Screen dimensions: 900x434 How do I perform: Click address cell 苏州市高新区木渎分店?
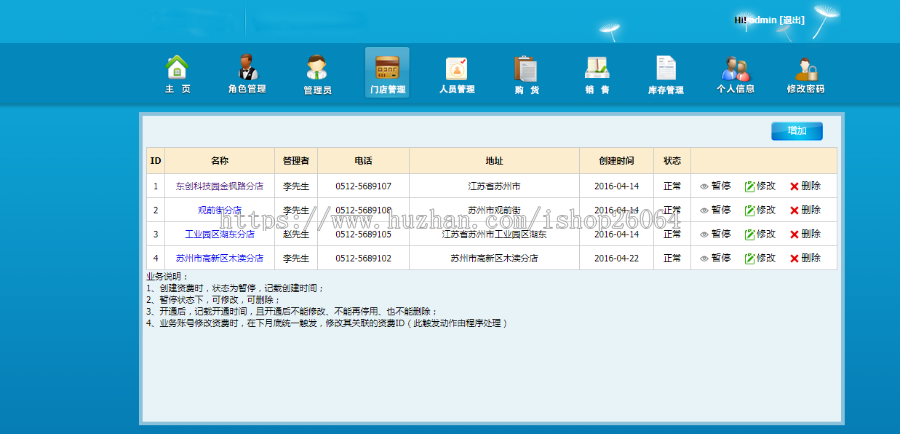(x=494, y=258)
